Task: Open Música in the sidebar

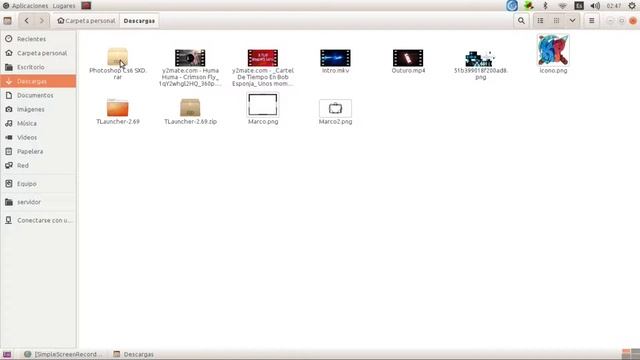Action: 38,123
